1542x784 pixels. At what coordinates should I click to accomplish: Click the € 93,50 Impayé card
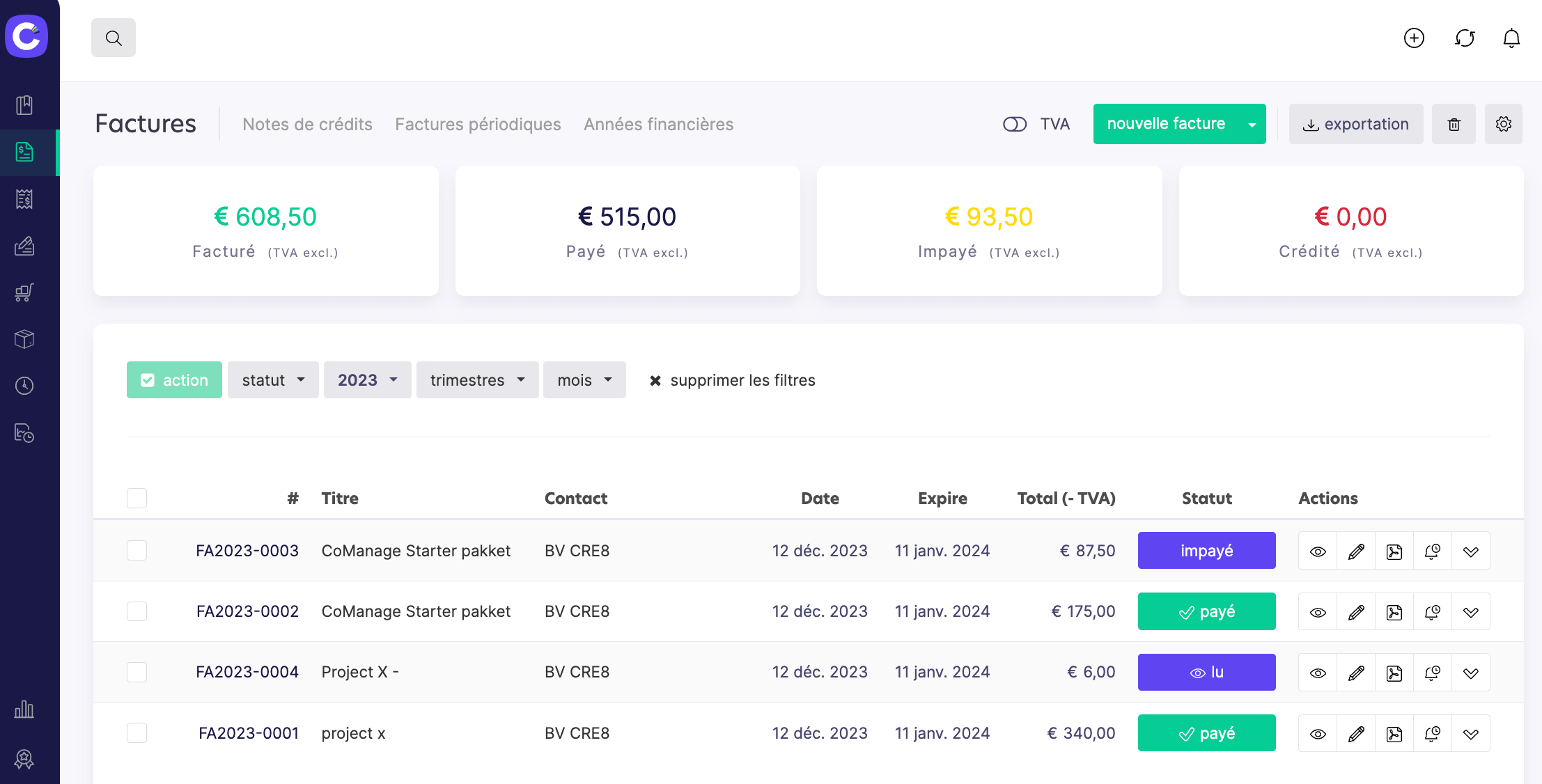[989, 230]
